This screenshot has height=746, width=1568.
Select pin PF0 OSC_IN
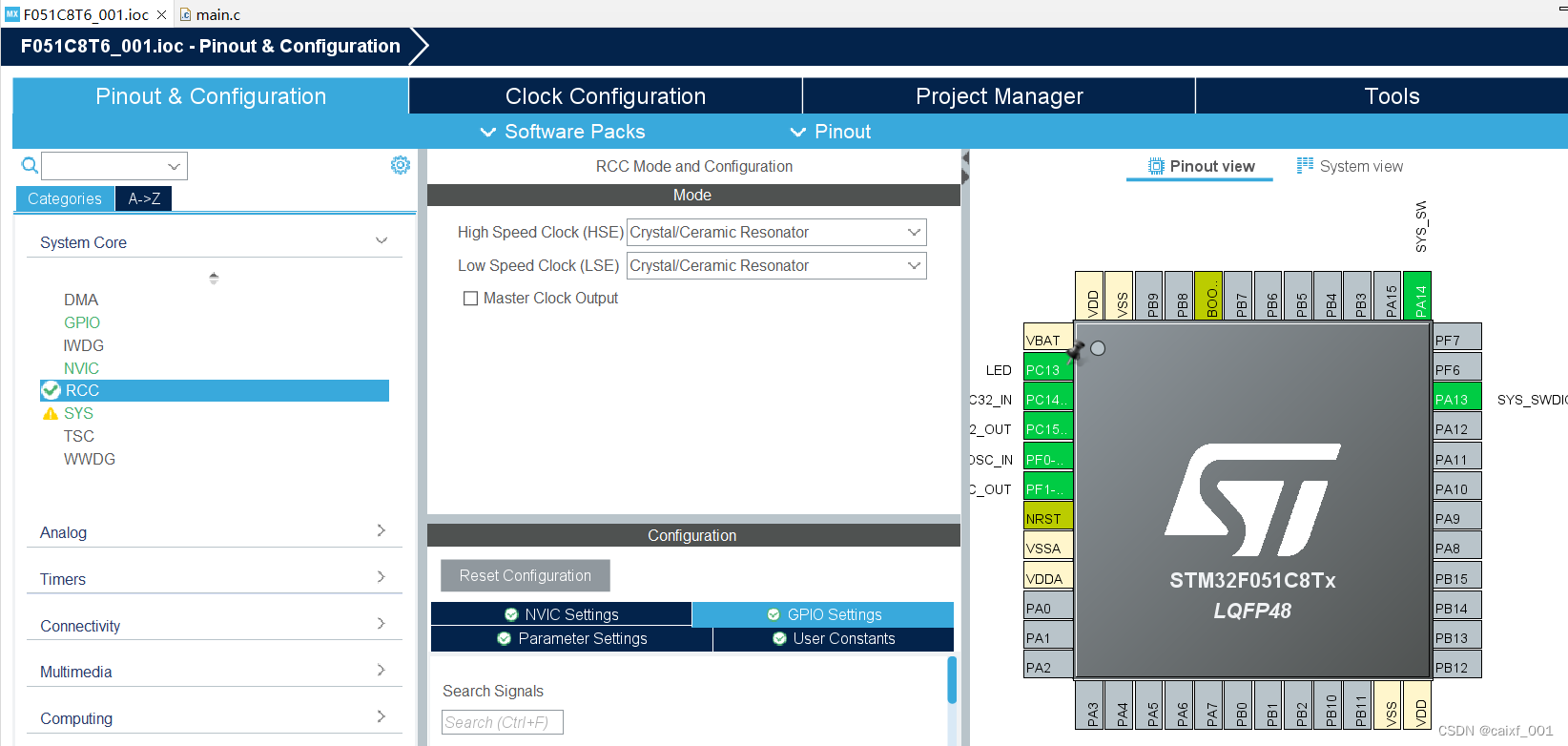pos(1048,458)
